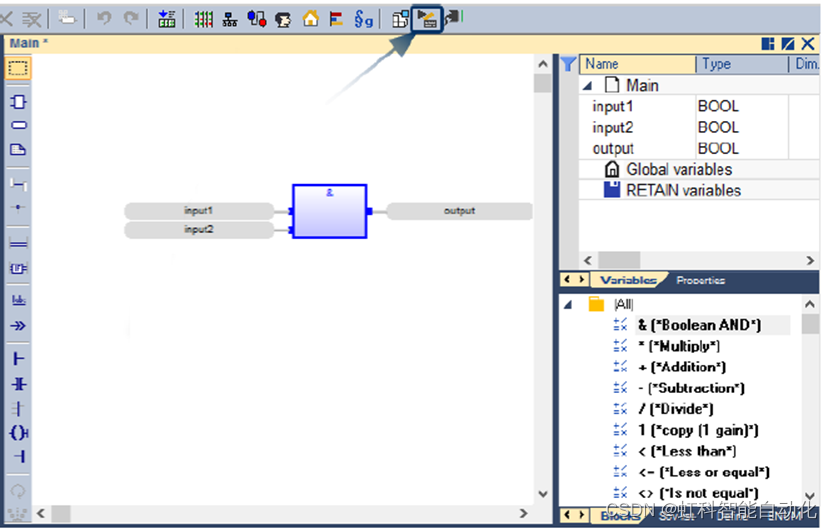Viewport: 833px width, 529px height.
Task: Select the right double-arrow jump tool
Action: pyautogui.click(x=18, y=326)
